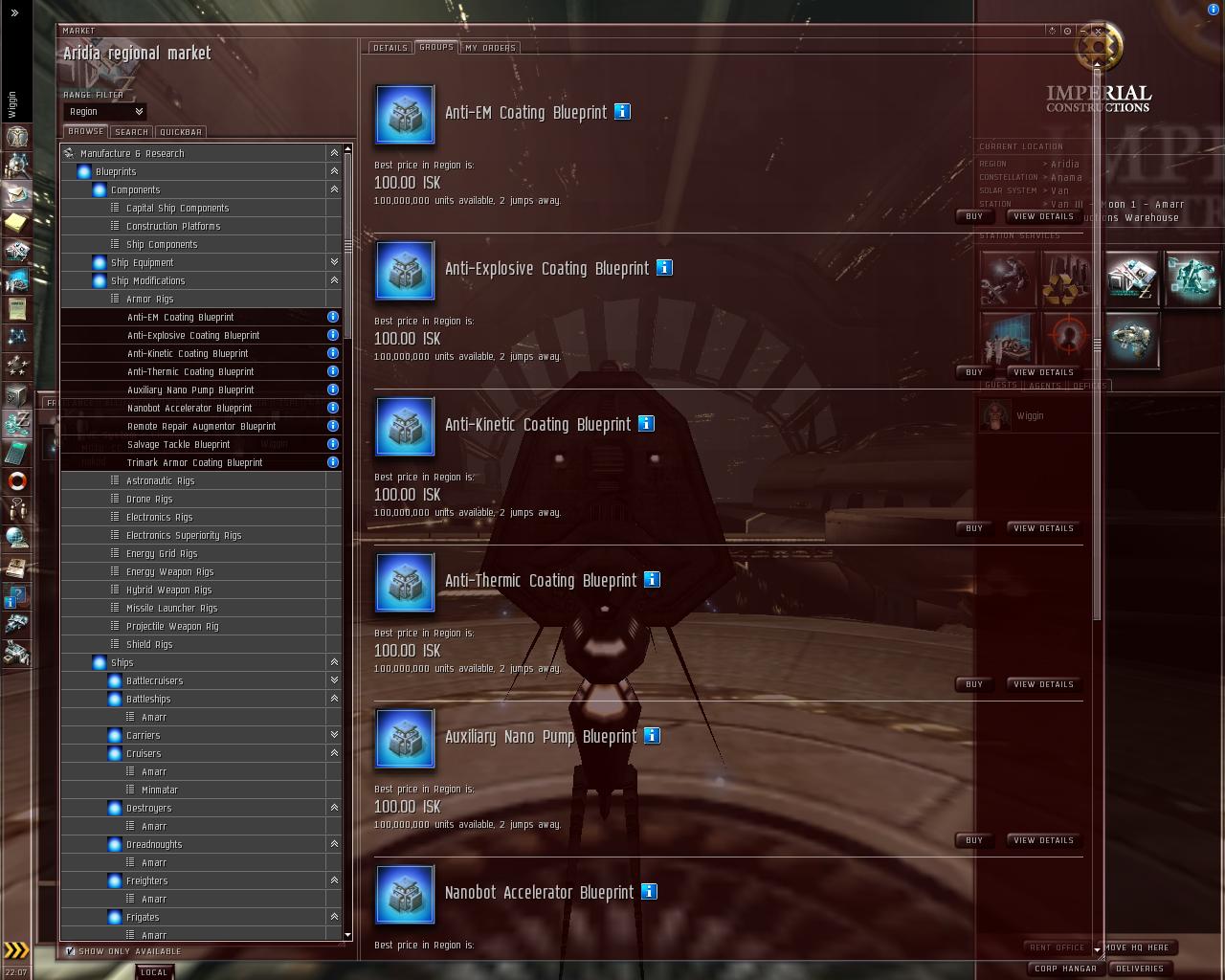This screenshot has height=980, width=1225.
Task: Show info for Anti-Explosive Coating Blueprint heading
Action: 664,268
